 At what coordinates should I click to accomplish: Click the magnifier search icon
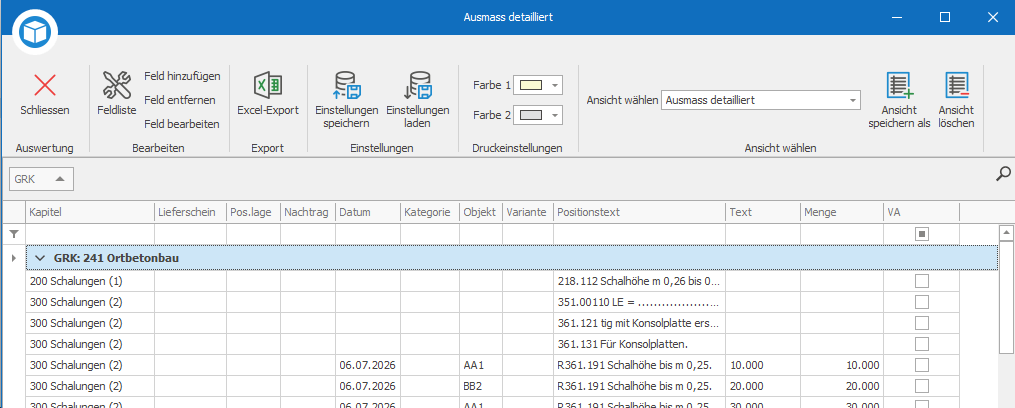click(1003, 174)
